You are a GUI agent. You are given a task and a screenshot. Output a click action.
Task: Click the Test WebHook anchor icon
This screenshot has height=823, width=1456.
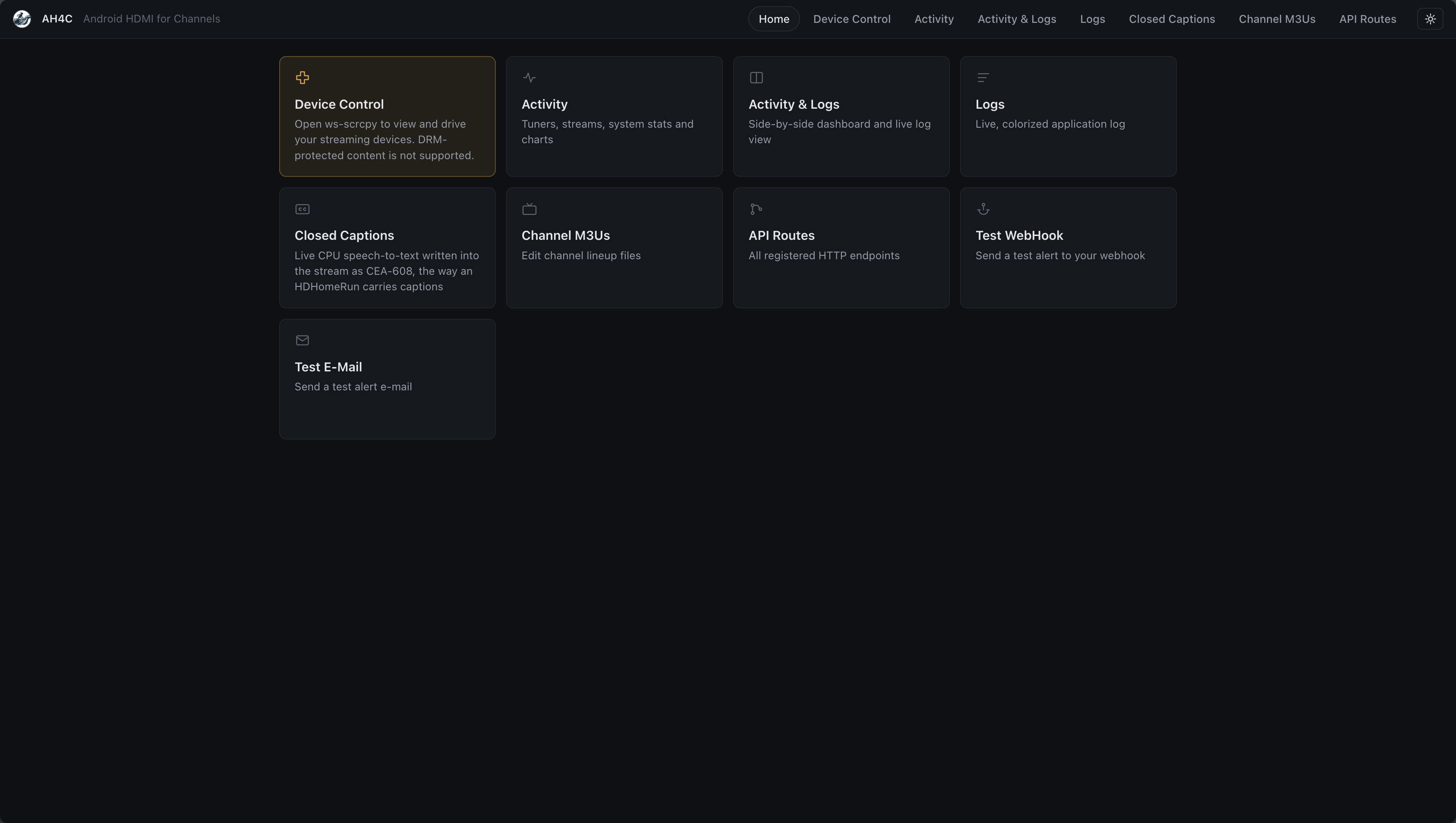tap(983, 209)
